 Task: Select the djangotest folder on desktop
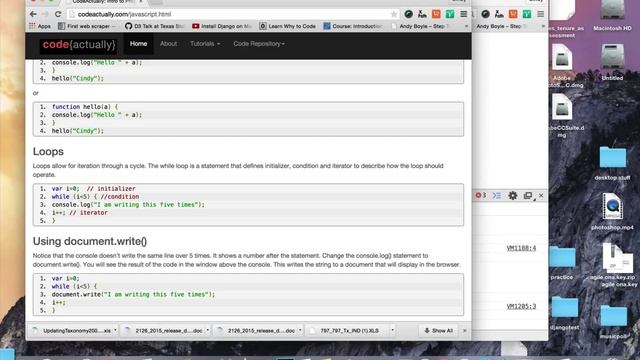pos(564,312)
